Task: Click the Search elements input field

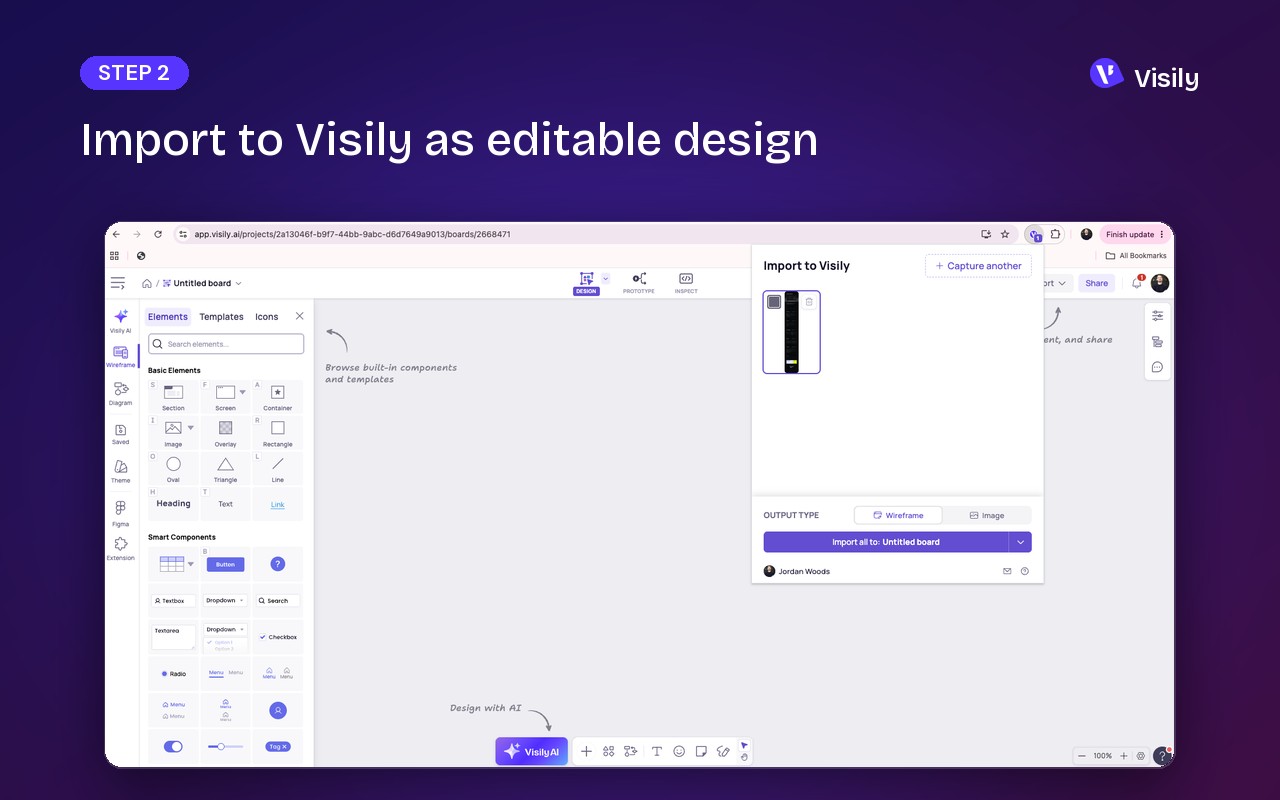Action: coord(226,344)
